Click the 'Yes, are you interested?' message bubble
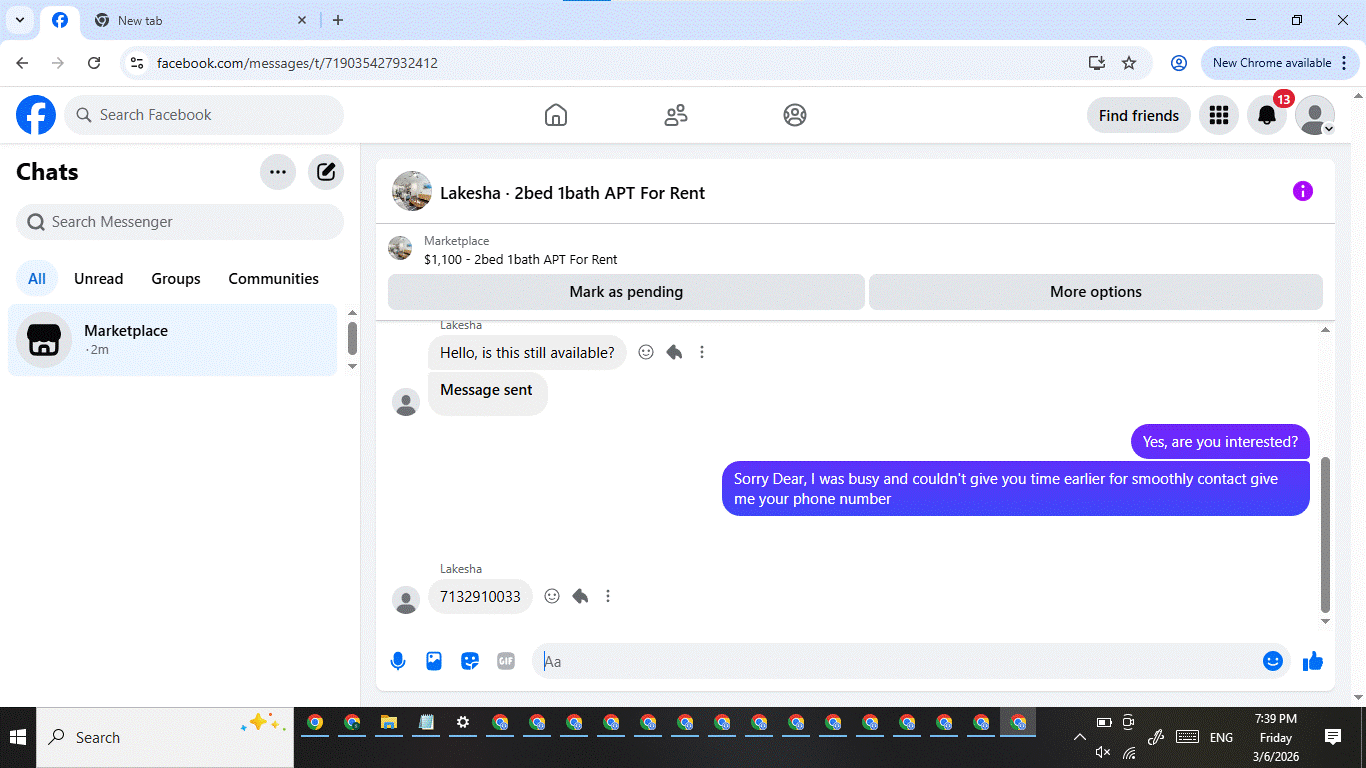 [1220, 441]
